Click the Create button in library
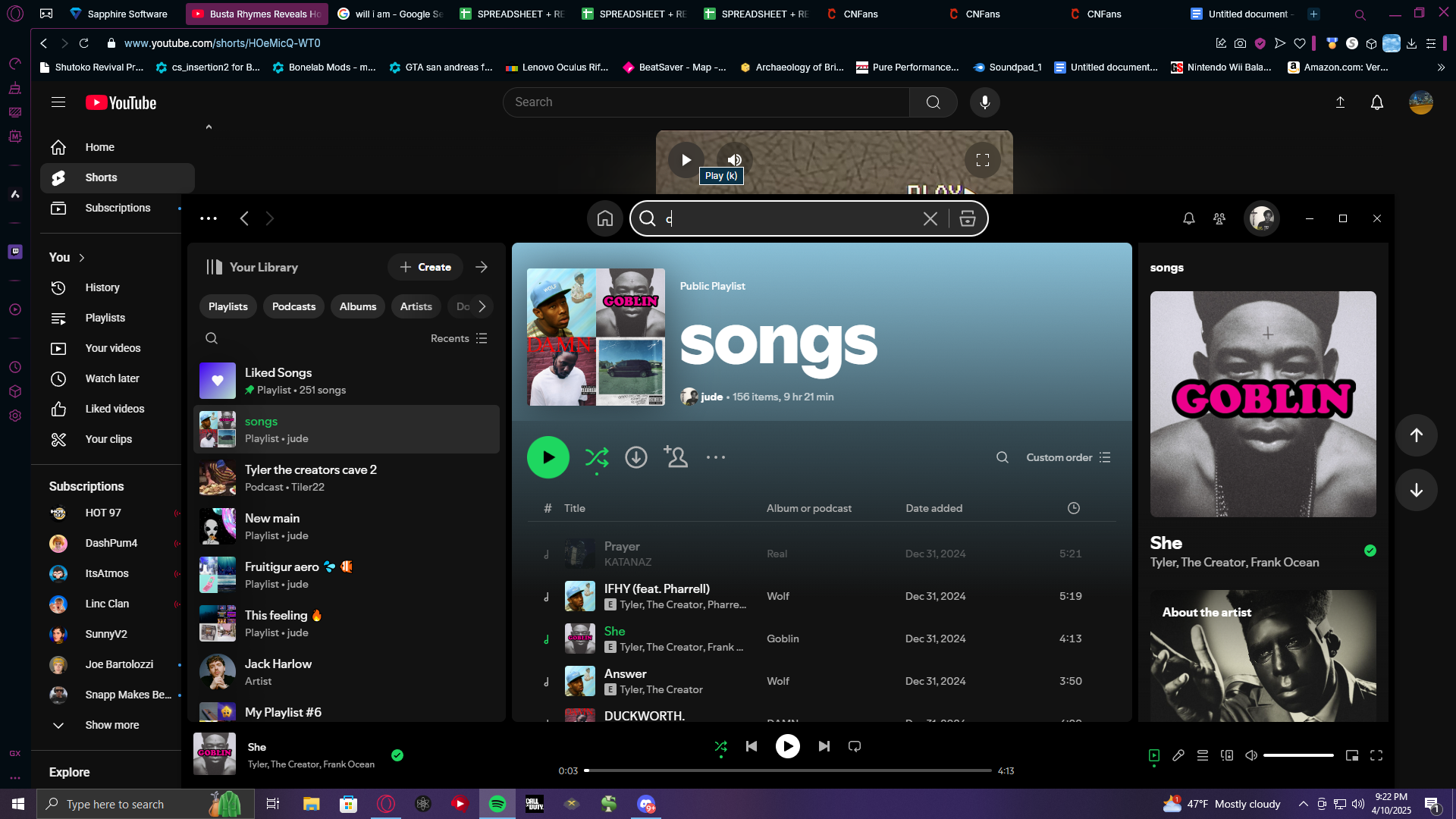The image size is (1456, 819). 425,268
